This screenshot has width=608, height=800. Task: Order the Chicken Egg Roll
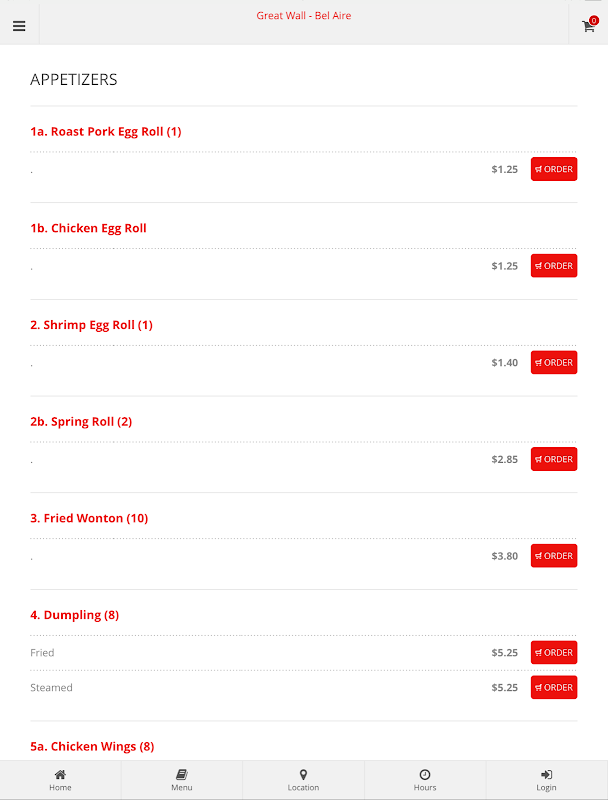(x=553, y=266)
